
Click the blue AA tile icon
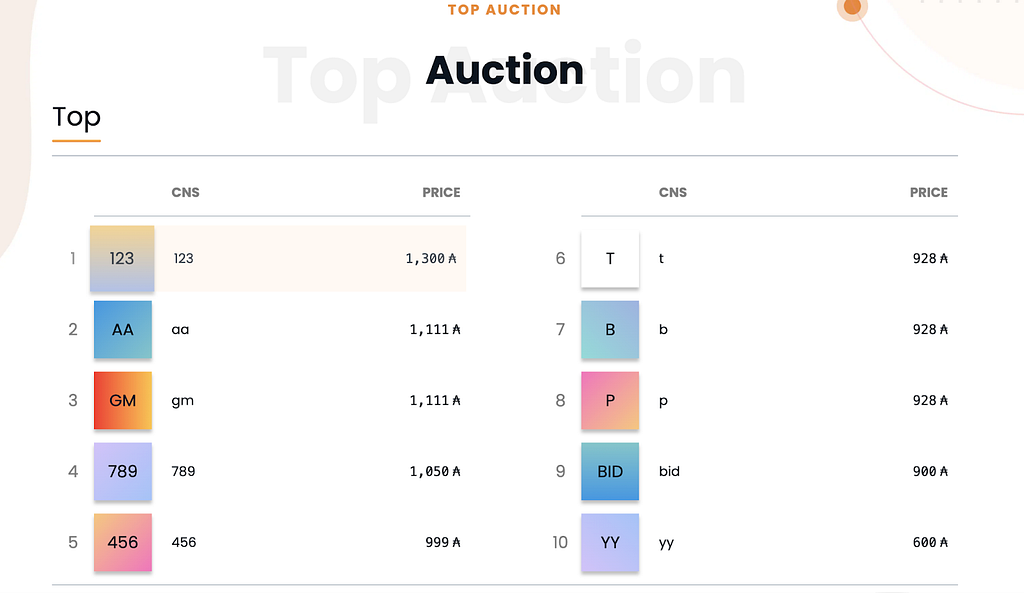point(123,330)
